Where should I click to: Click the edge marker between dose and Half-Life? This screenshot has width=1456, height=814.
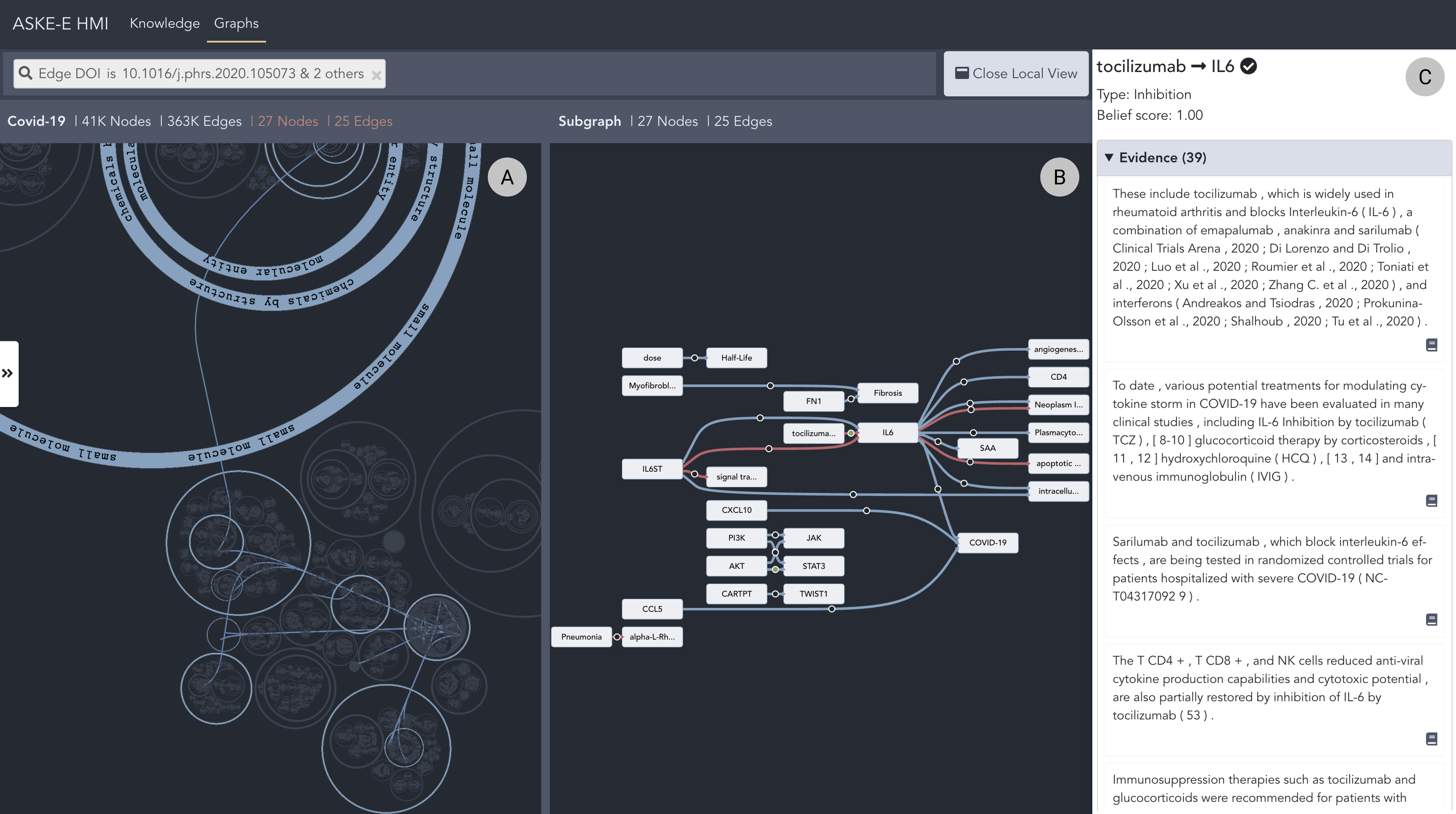click(694, 358)
